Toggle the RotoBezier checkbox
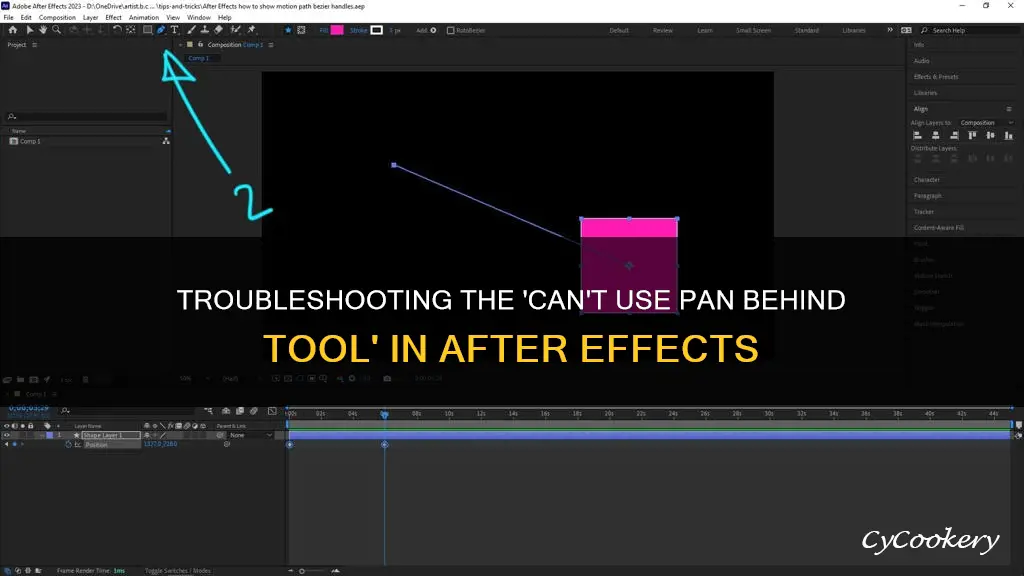The image size is (1024, 576). pos(450,30)
